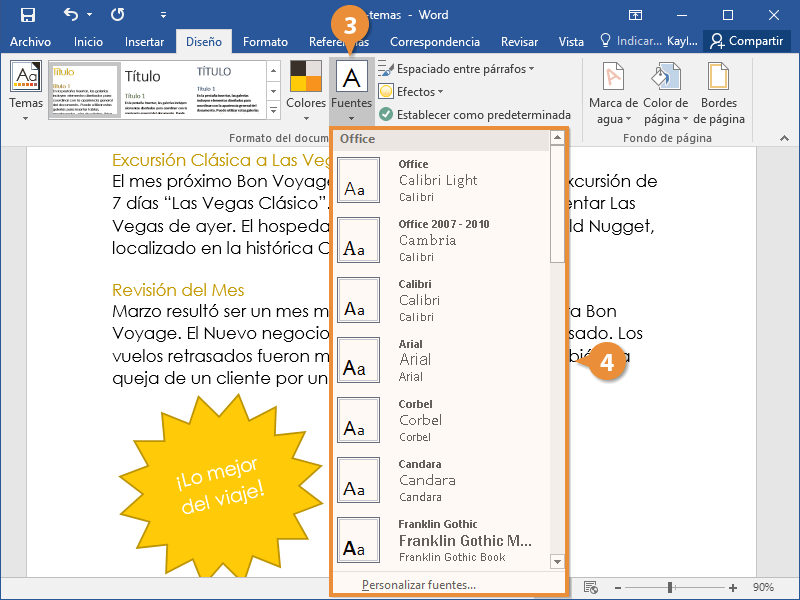Open the Archivo tab

pos(30,42)
